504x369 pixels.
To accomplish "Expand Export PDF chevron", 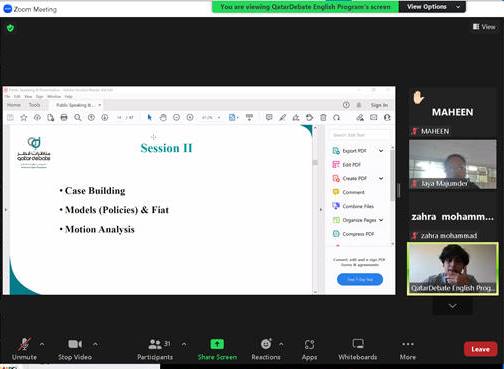I will [x=381, y=151].
